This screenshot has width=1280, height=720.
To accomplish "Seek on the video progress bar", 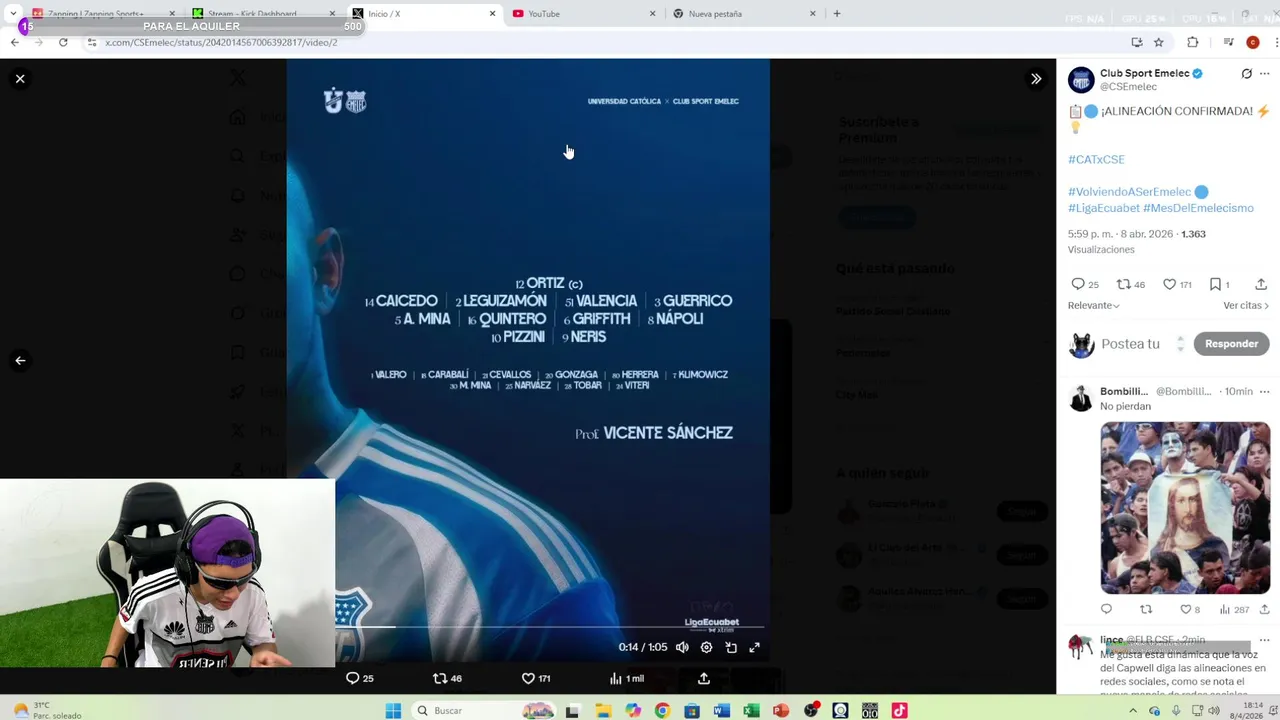I will pos(551,627).
